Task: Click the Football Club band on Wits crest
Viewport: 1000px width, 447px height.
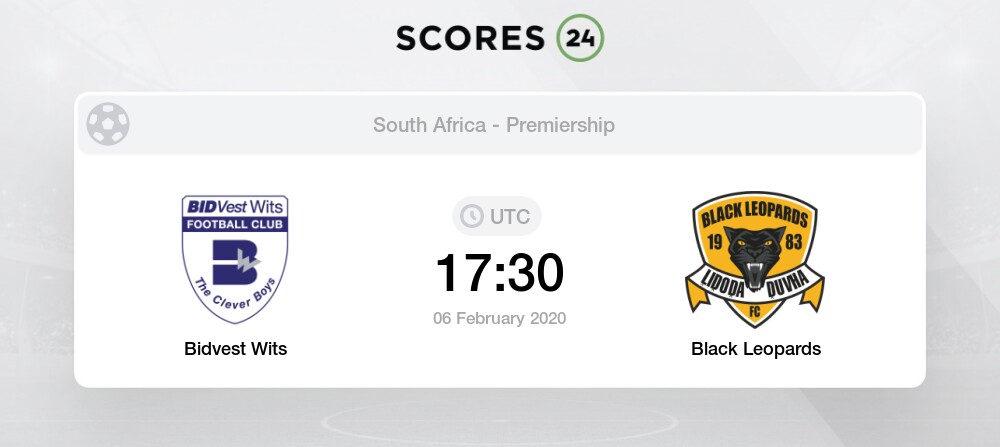Action: 235,225
